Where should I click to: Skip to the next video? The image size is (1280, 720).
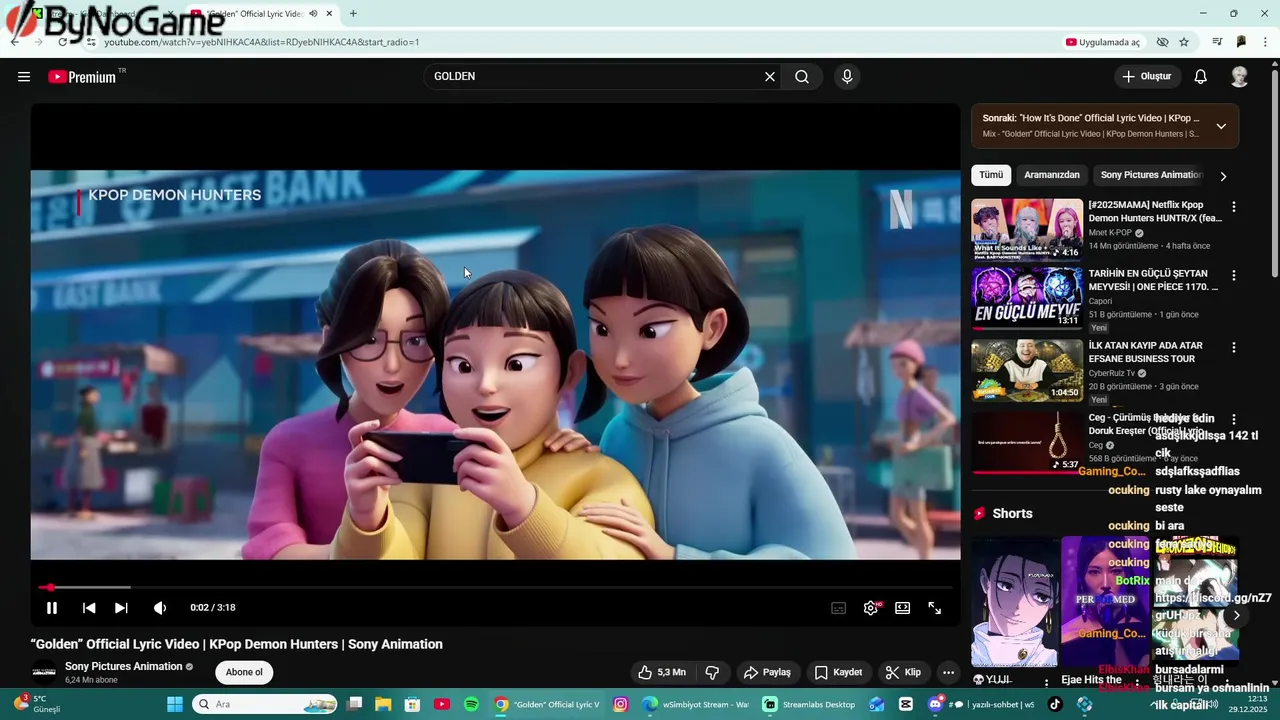(121, 608)
